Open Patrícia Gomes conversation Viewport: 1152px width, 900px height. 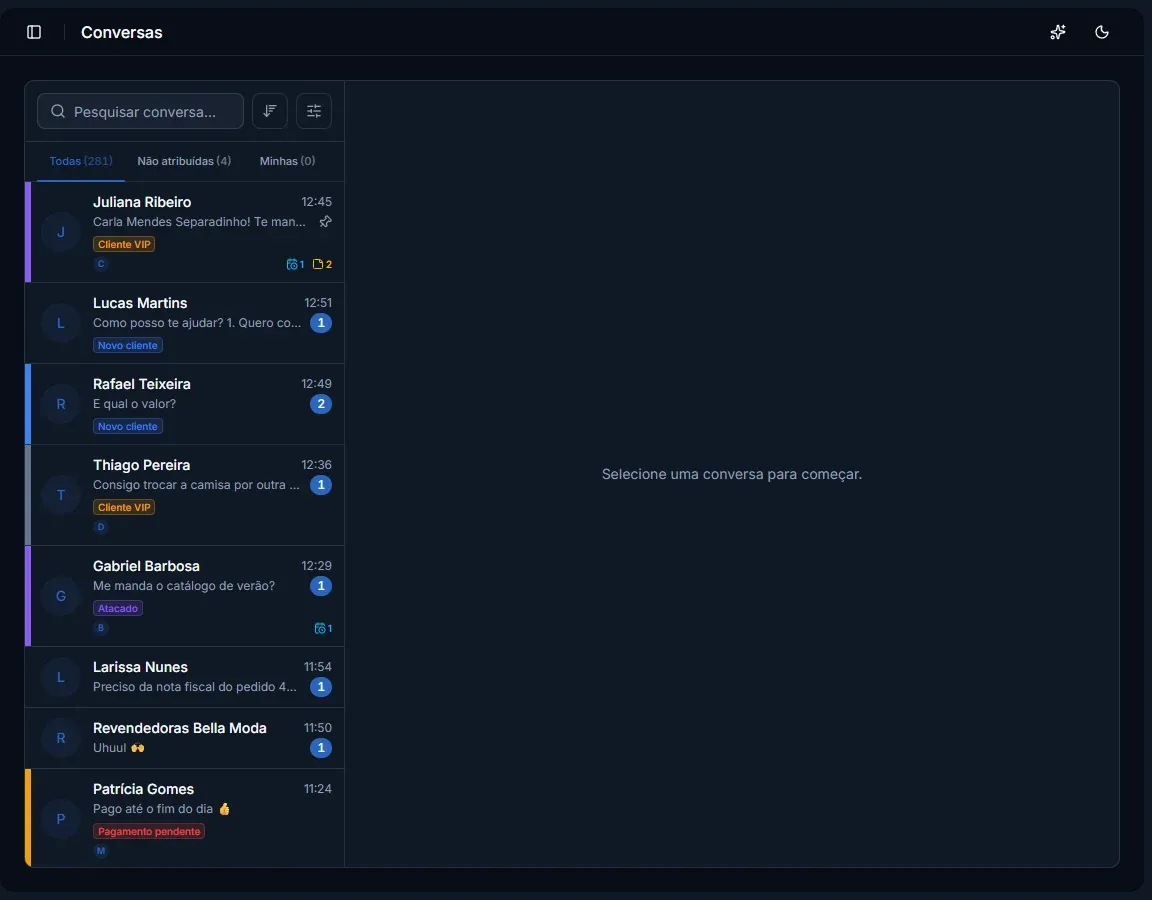[184, 818]
